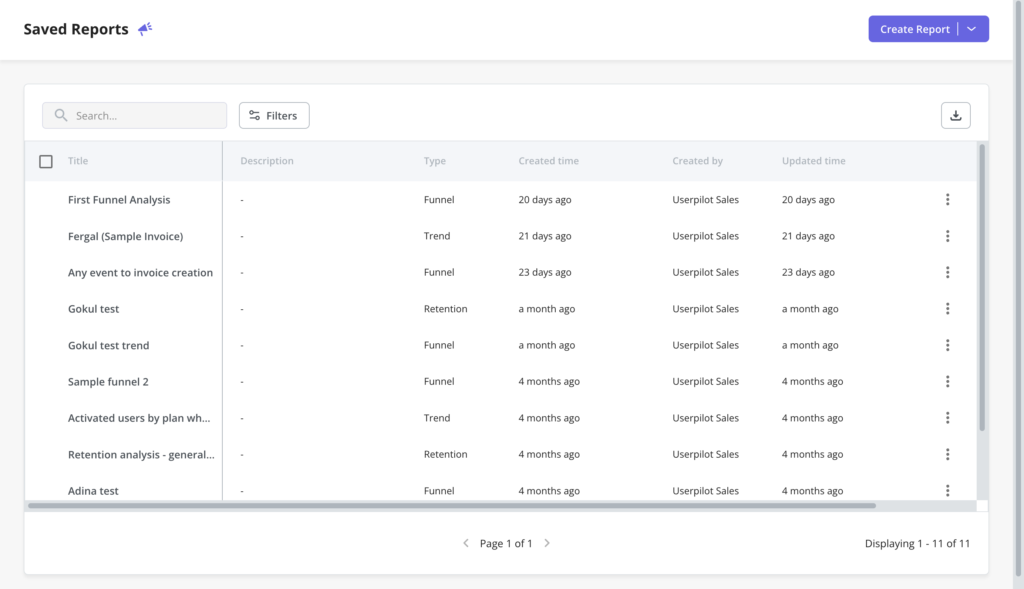This screenshot has width=1024, height=589.
Task: Click the horizontal scrollbar under the table
Action: pyautogui.click(x=450, y=506)
